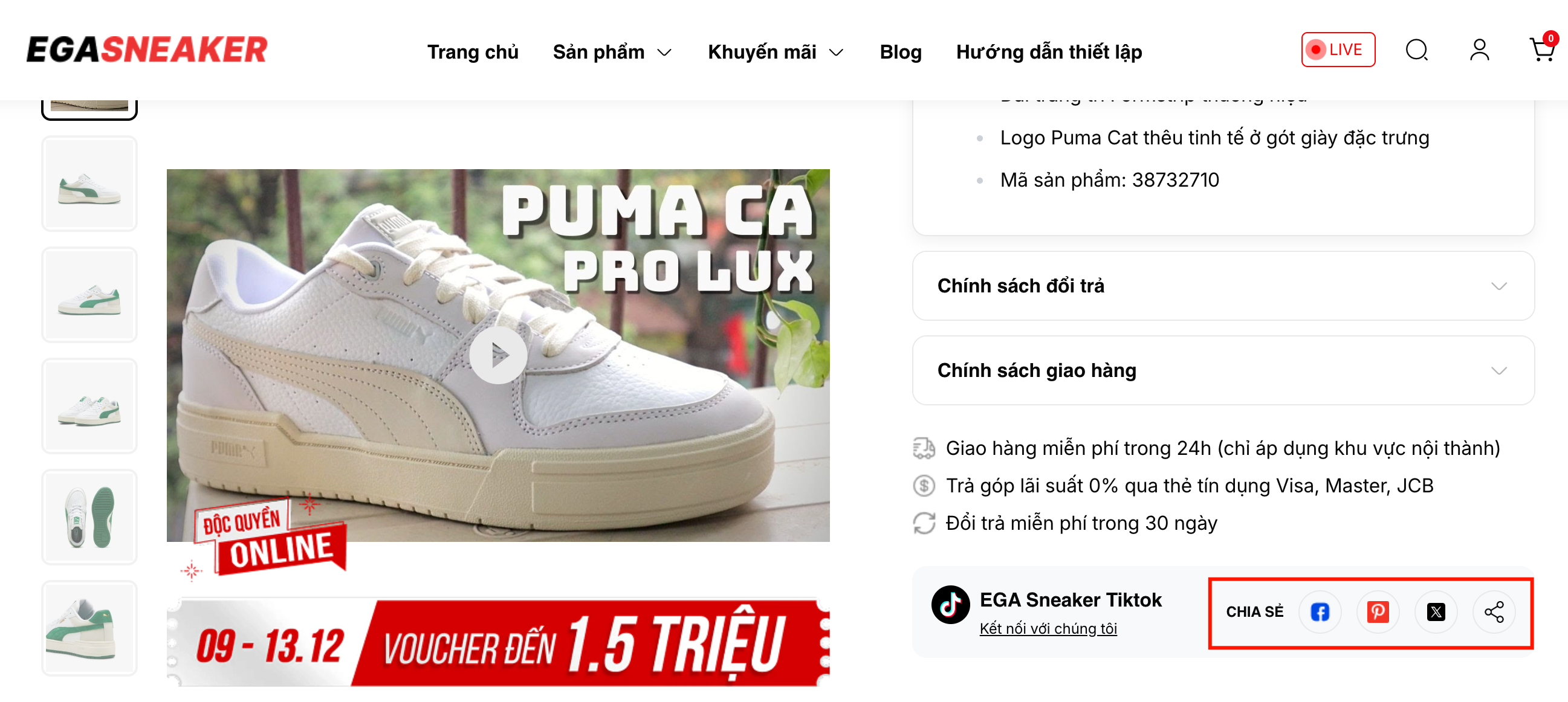
Task: Open the shopping cart icon
Action: coord(1543,49)
